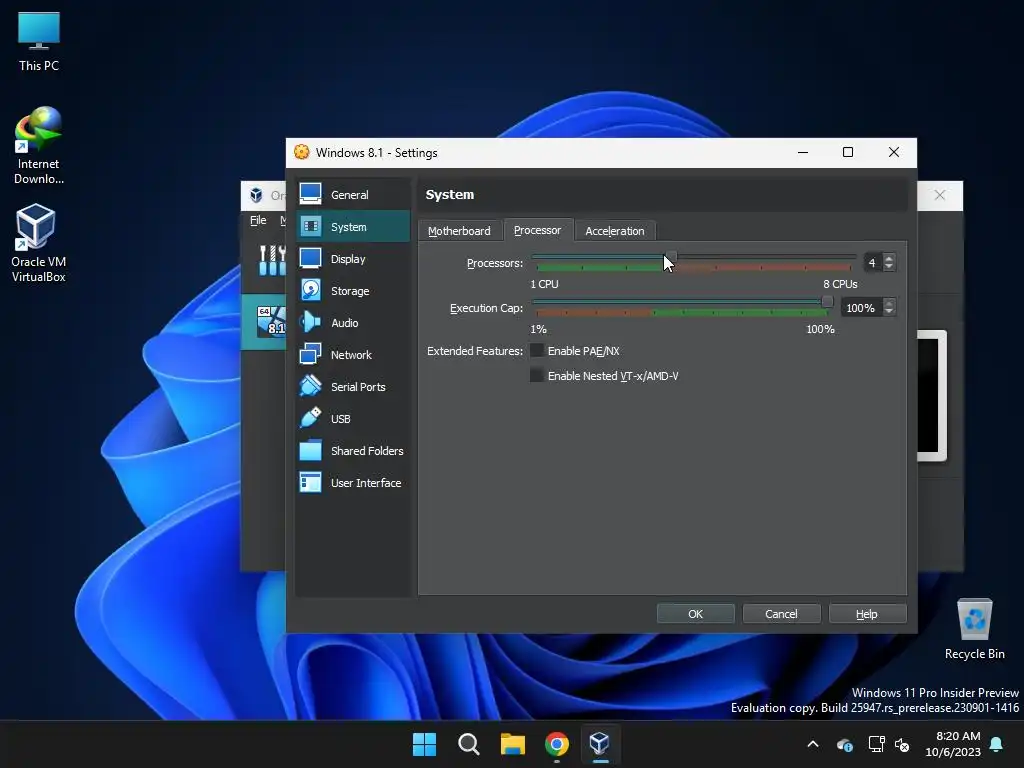Open taskbar Search
Screen dimensions: 1024x768
[x=468, y=744]
